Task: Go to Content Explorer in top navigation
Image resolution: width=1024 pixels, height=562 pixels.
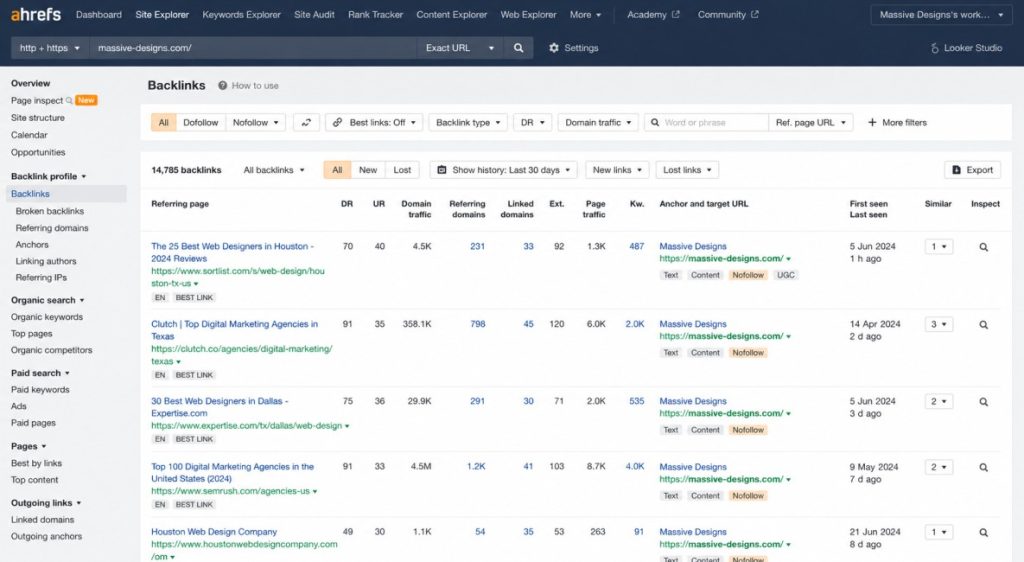Action: (x=452, y=14)
